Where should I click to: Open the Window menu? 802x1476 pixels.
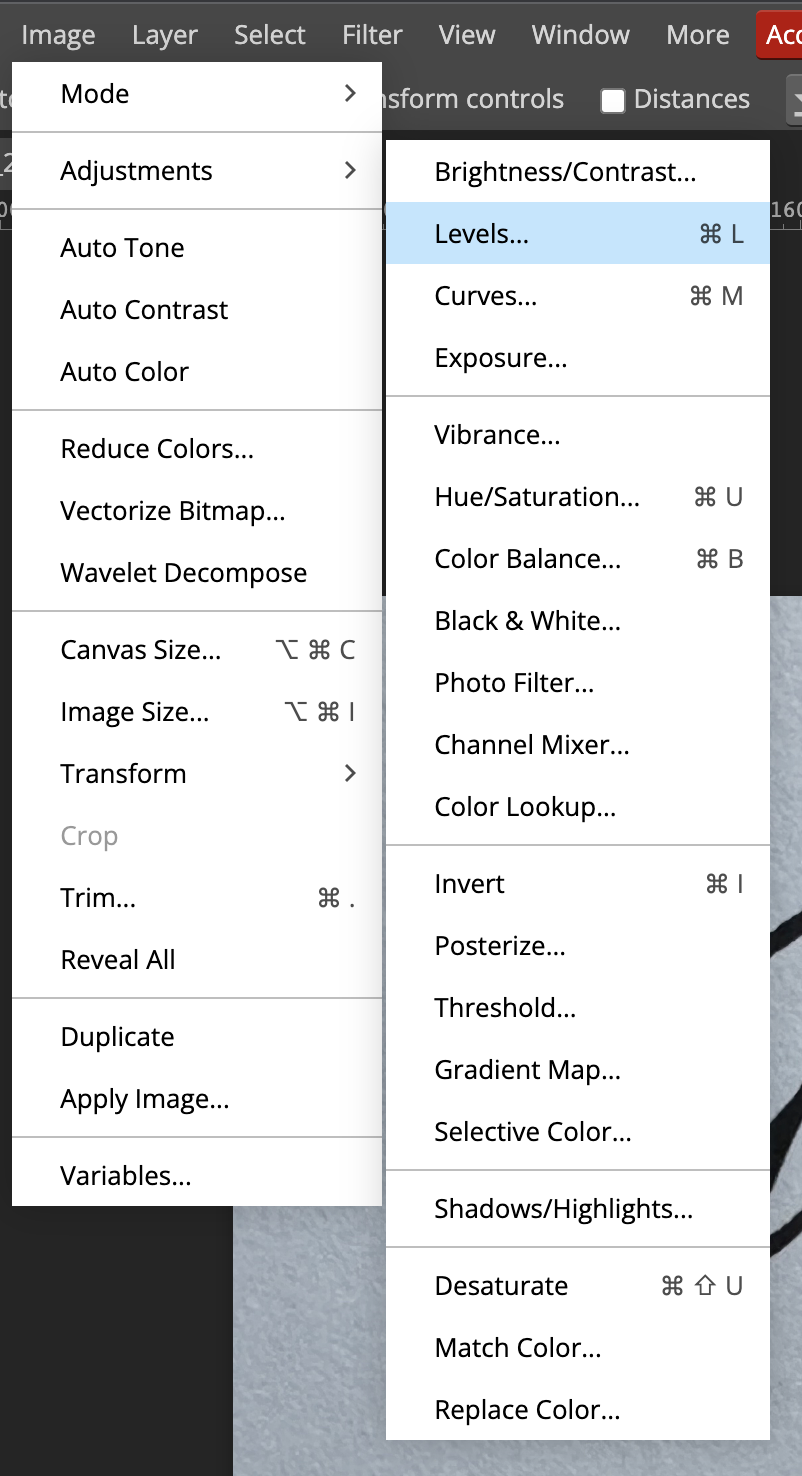[x=580, y=36]
